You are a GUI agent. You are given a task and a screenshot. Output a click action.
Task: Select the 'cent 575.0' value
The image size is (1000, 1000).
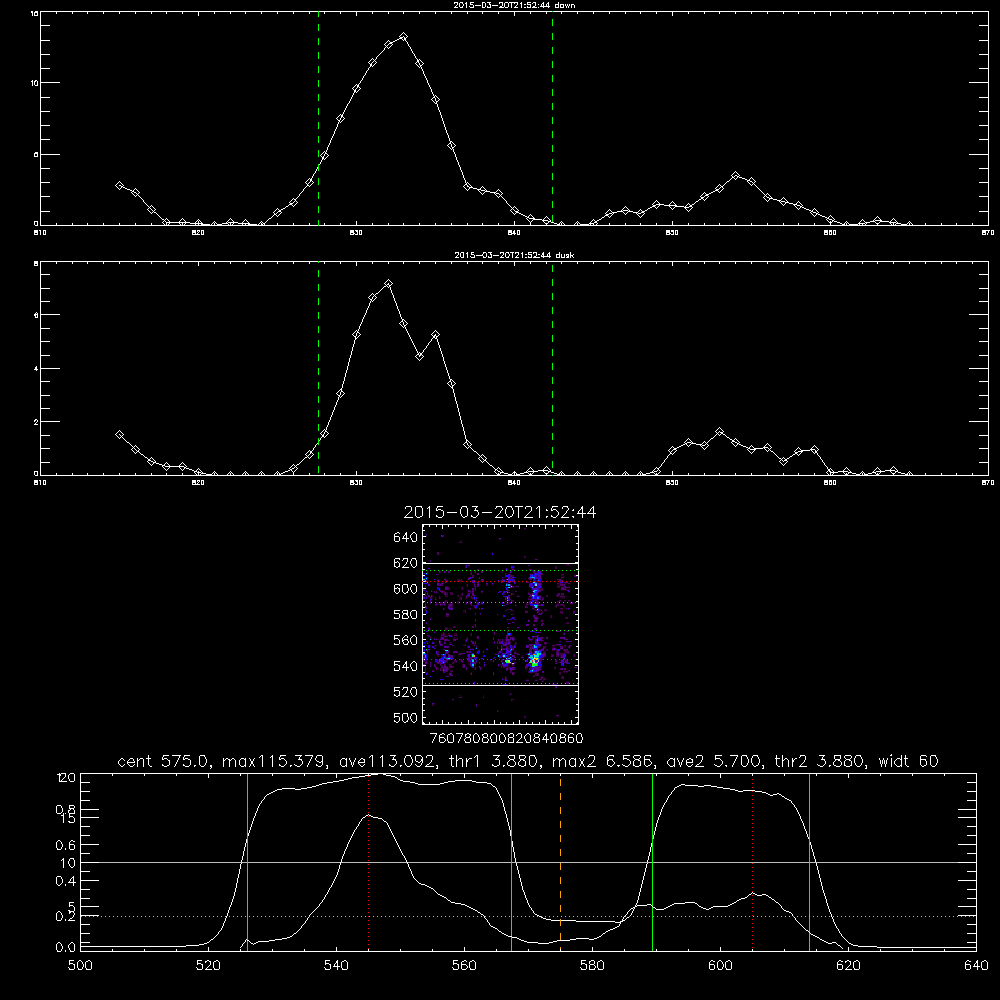pyautogui.click(x=164, y=761)
